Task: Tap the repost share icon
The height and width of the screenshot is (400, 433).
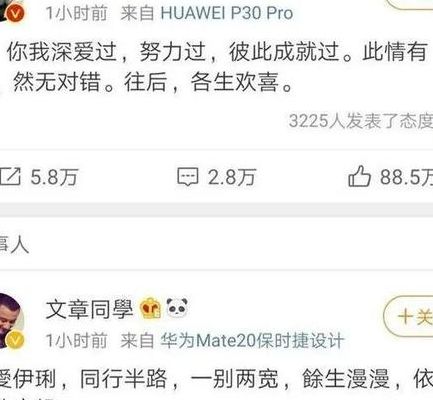Action: 11,176
